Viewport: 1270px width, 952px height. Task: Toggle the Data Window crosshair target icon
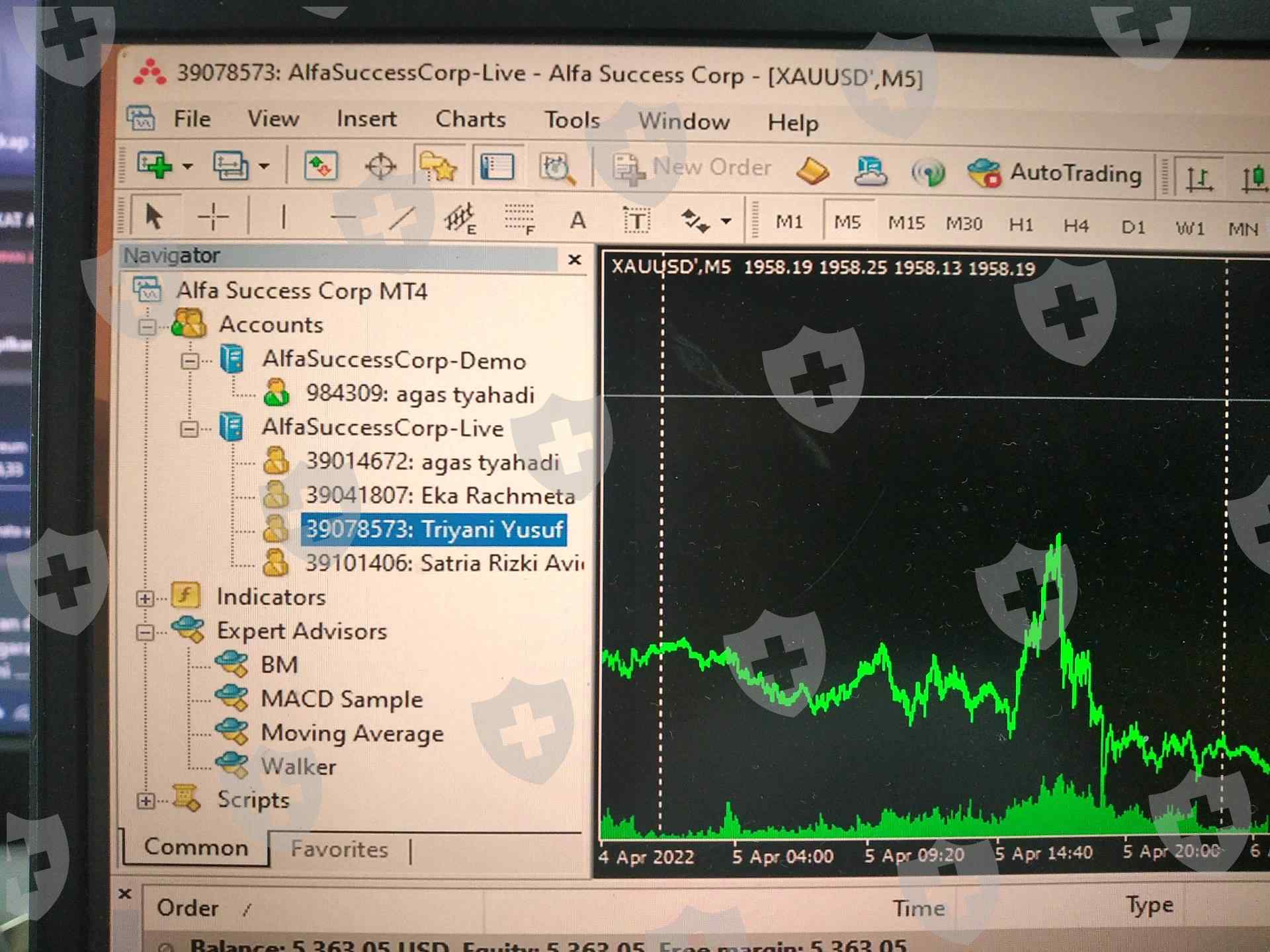click(380, 167)
